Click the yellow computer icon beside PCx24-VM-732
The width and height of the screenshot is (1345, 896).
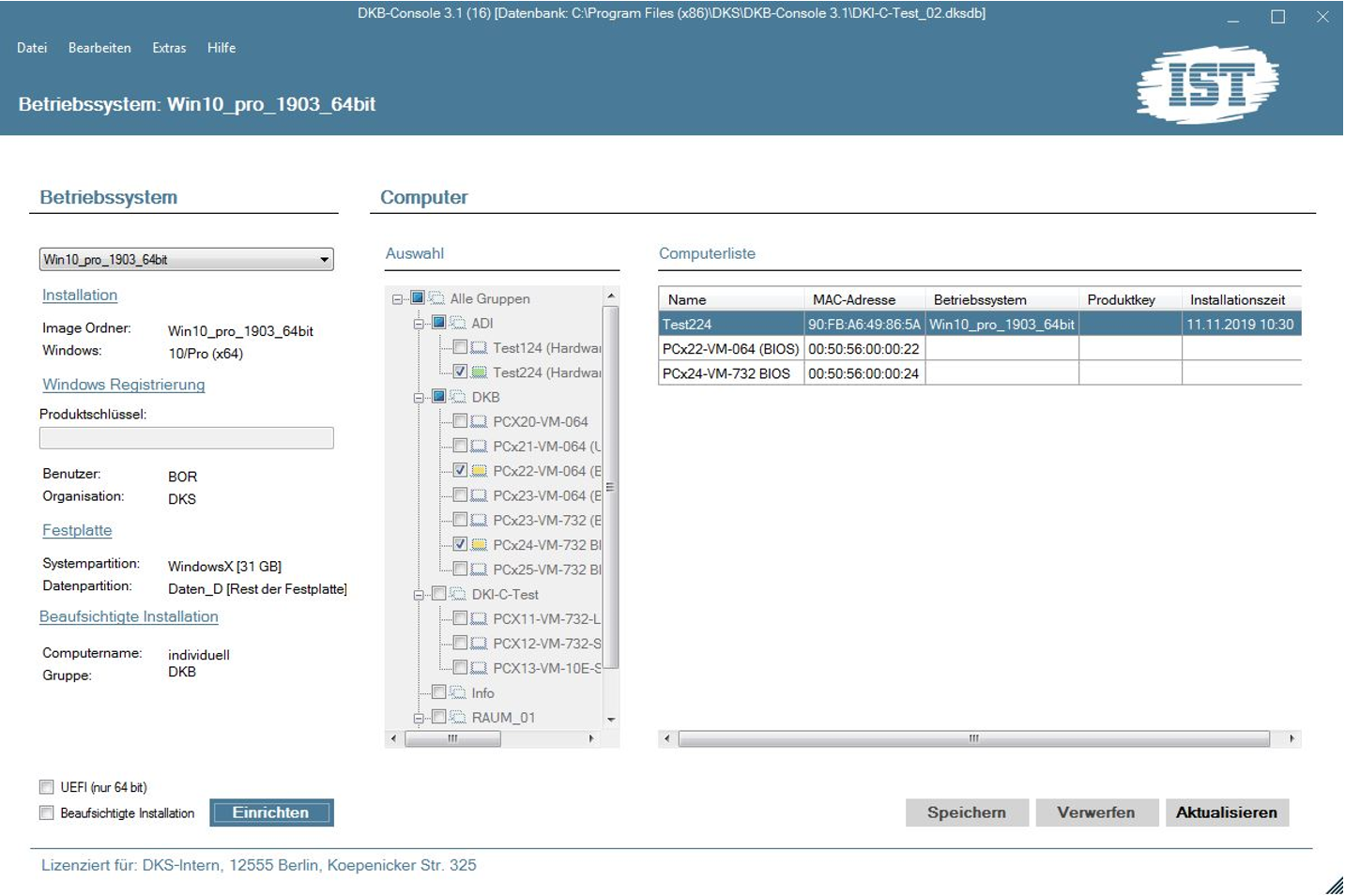tap(479, 544)
